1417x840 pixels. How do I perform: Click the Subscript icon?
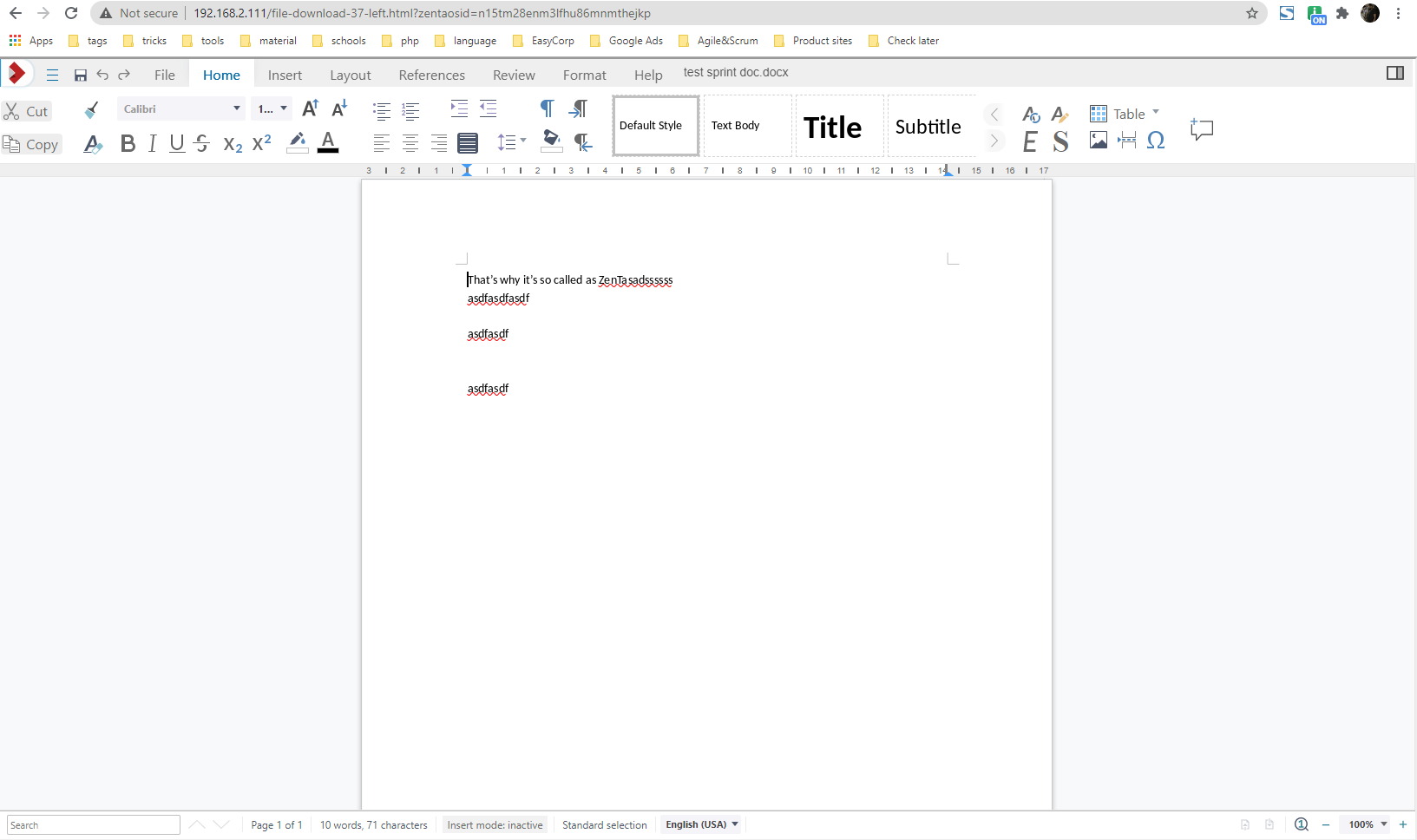pyautogui.click(x=233, y=144)
